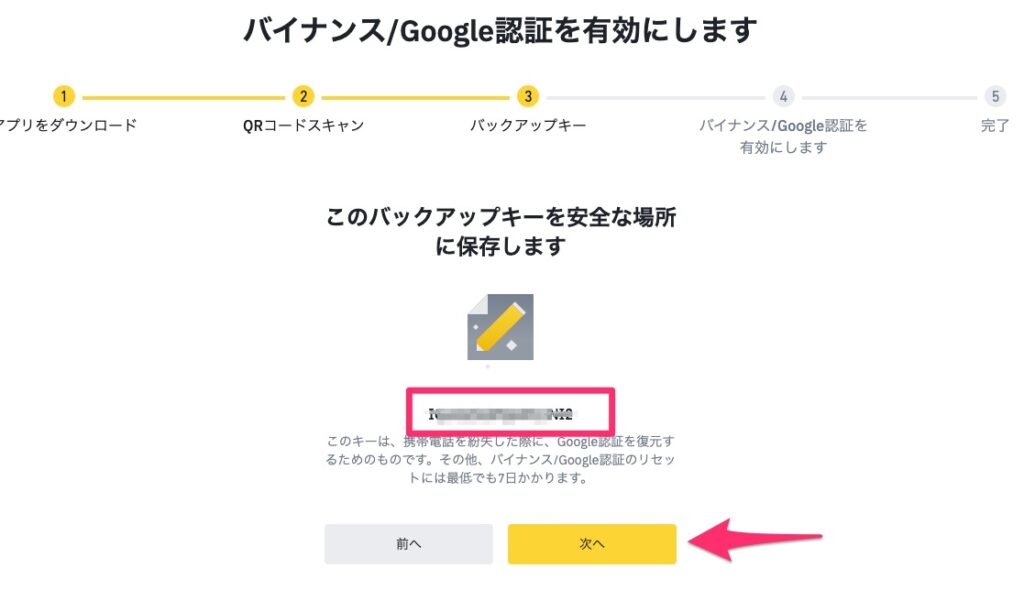Select step 1 circle icon
This screenshot has height=601, width=1024.
[x=64, y=97]
